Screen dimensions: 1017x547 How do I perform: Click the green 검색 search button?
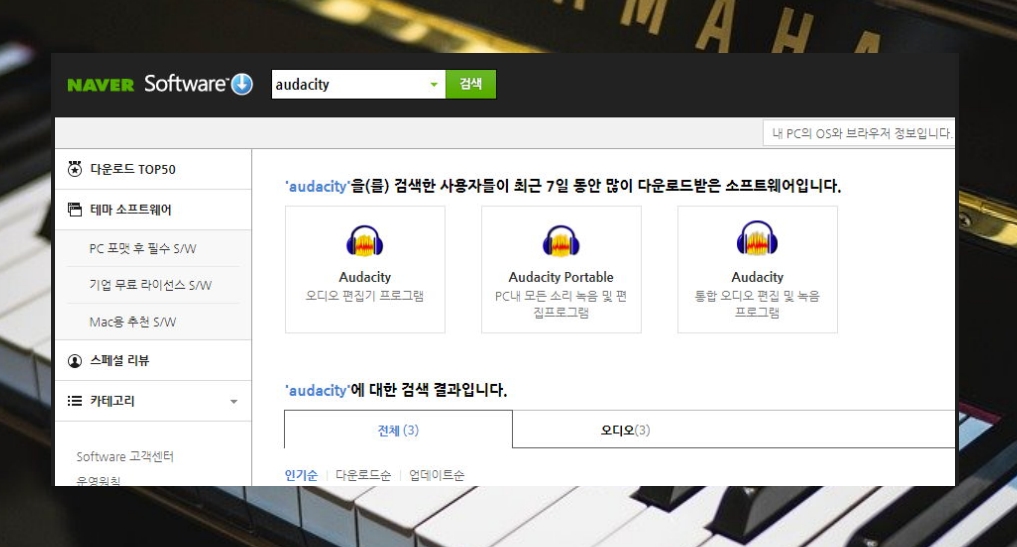point(471,84)
